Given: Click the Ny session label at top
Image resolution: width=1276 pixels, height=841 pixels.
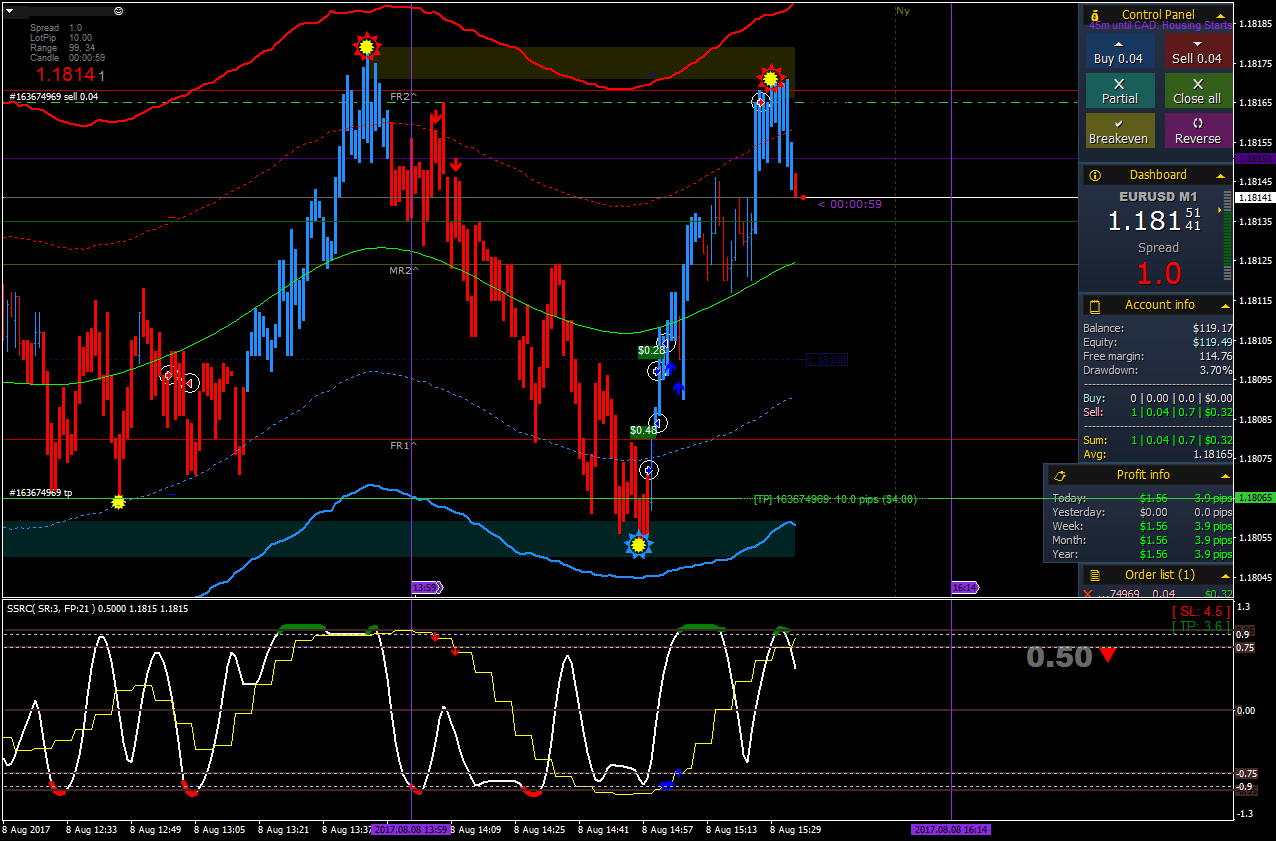Looking at the screenshot, I should [903, 10].
